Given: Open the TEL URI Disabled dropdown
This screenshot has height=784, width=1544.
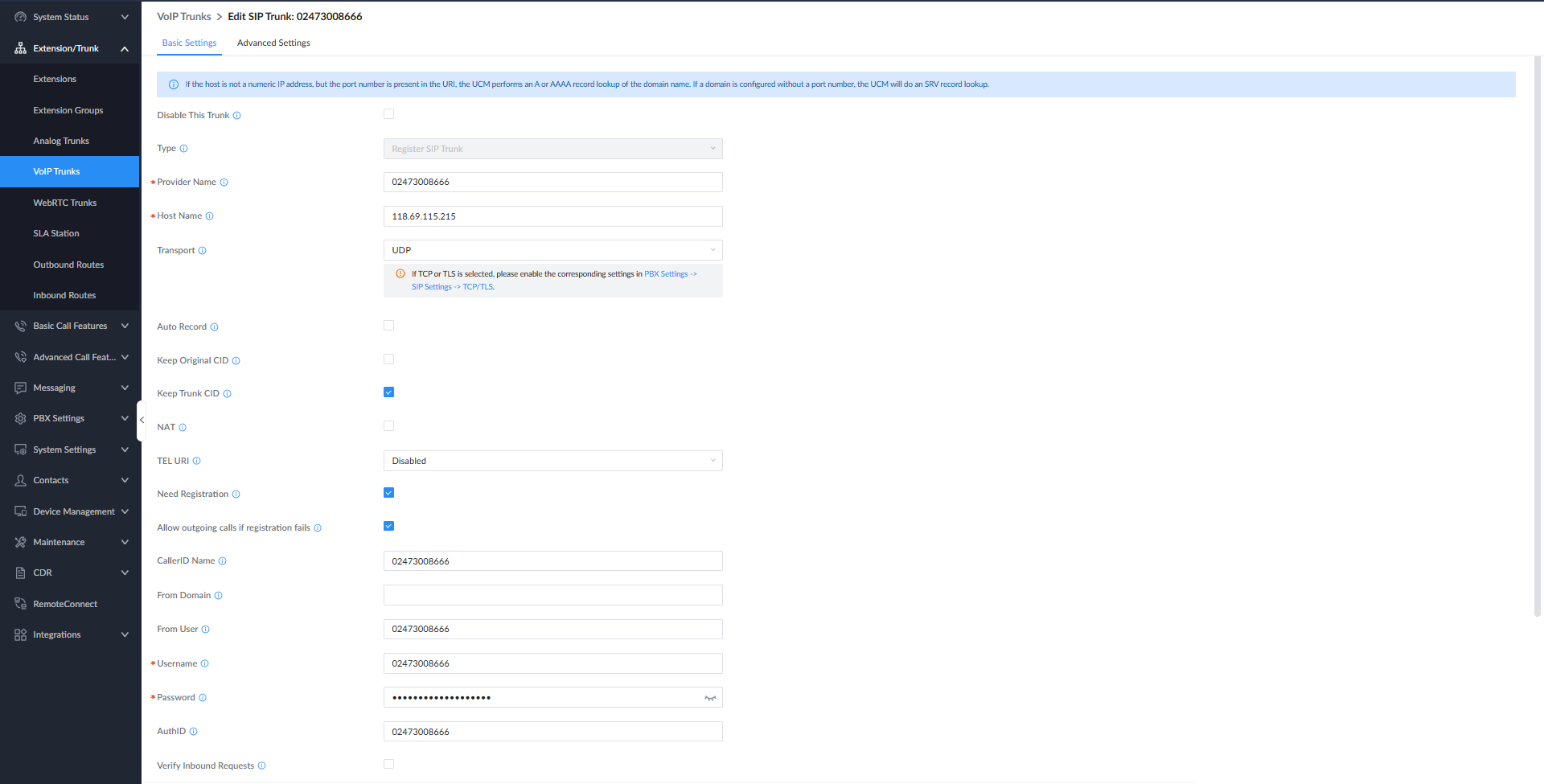Looking at the screenshot, I should coord(552,461).
